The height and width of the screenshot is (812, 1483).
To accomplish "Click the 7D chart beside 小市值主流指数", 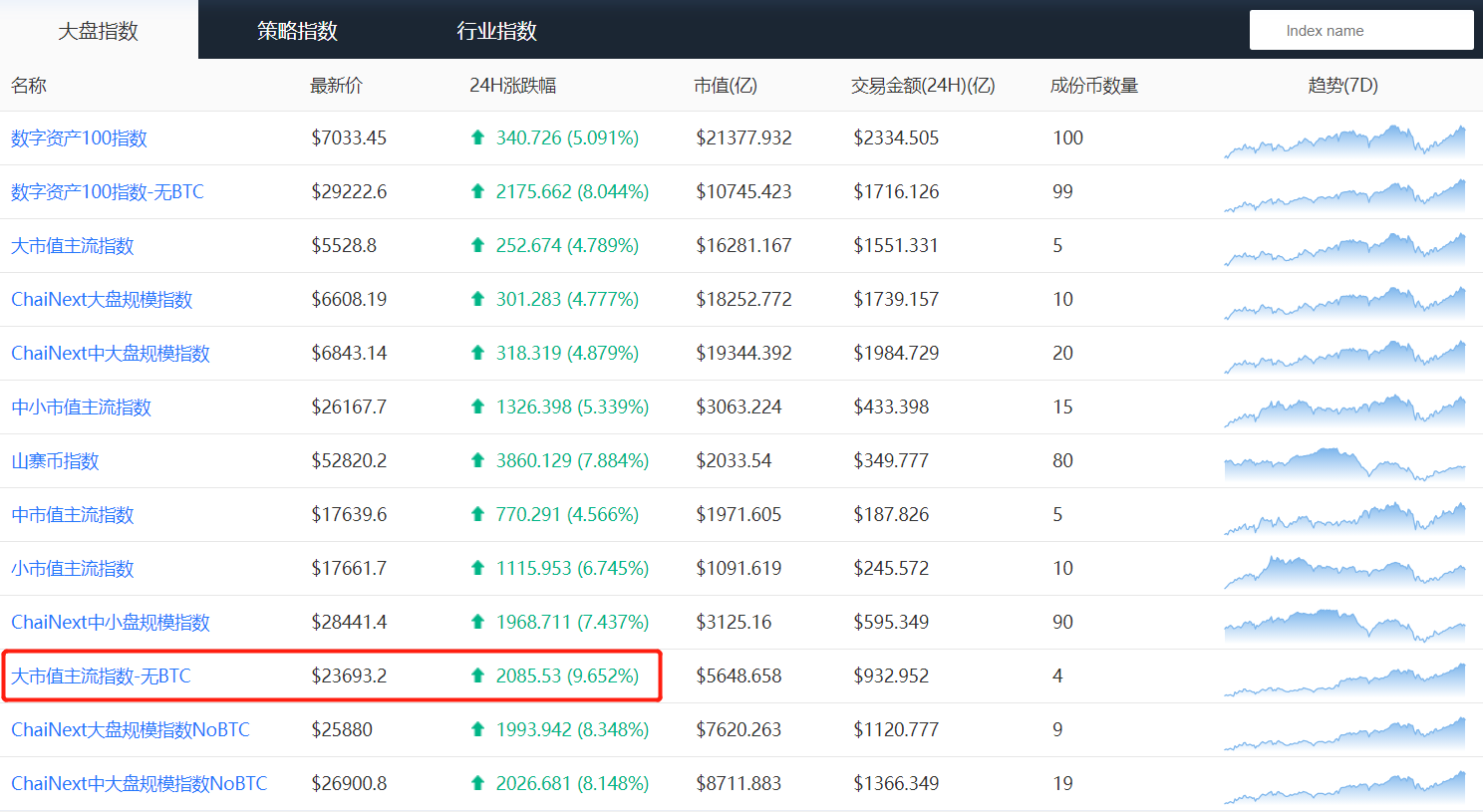I will [1345, 568].
